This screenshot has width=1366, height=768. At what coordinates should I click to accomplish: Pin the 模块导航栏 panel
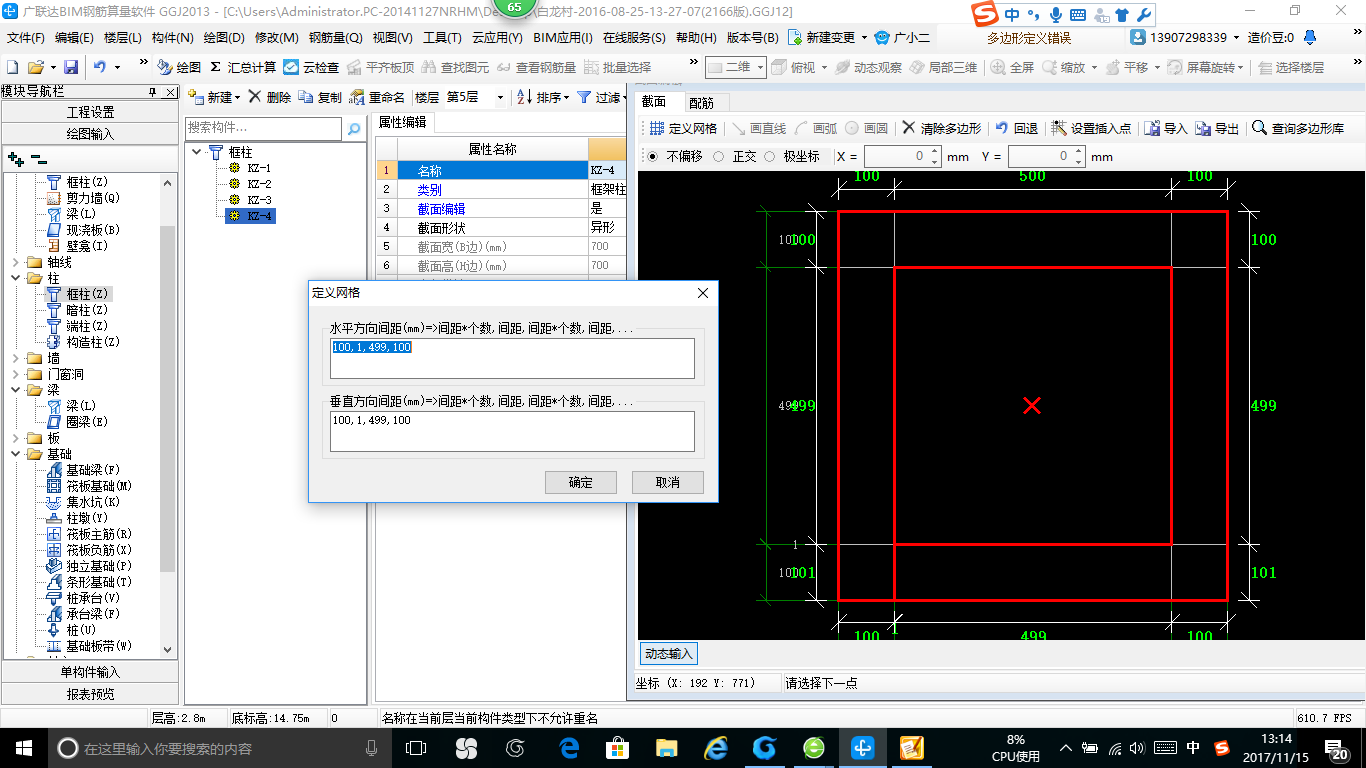[153, 92]
